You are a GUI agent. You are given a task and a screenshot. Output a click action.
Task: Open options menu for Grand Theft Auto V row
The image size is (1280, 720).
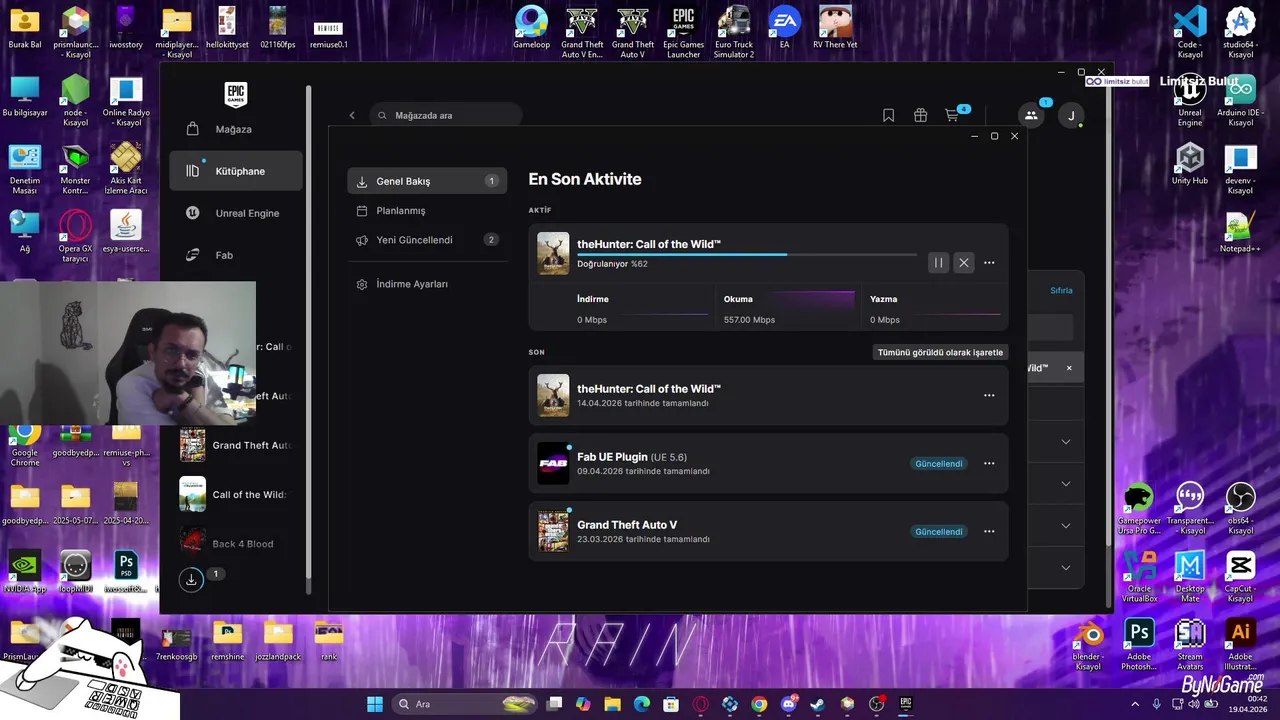coord(989,531)
